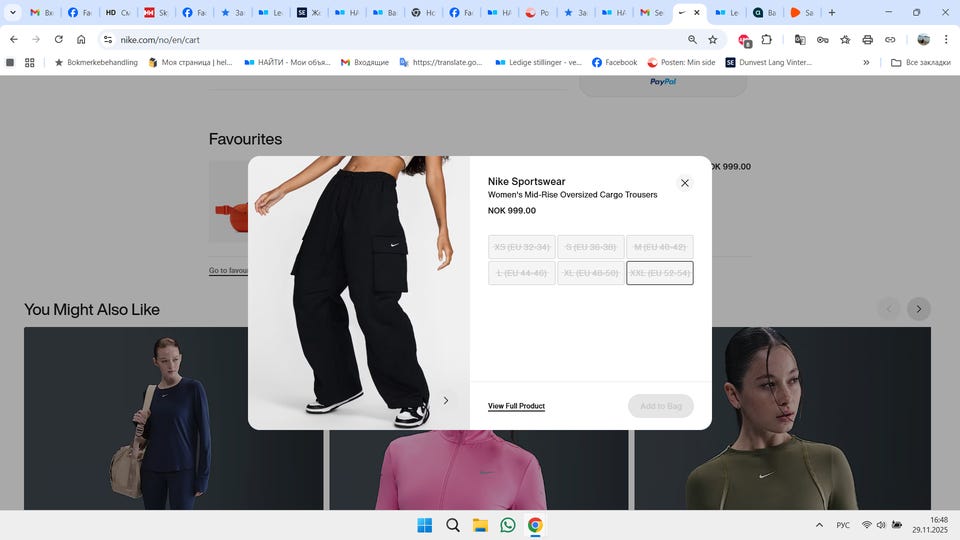View site information for nike.com

pyautogui.click(x=108, y=39)
